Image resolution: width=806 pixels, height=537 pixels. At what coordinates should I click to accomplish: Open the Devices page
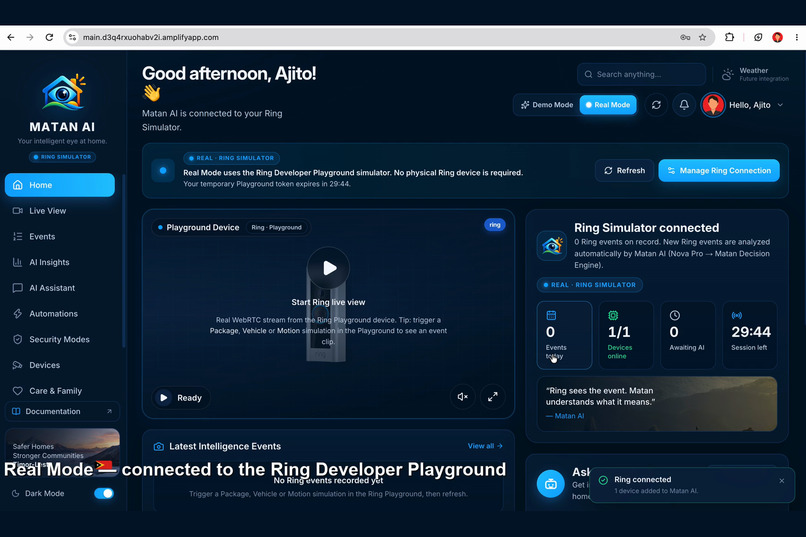pos(60,365)
